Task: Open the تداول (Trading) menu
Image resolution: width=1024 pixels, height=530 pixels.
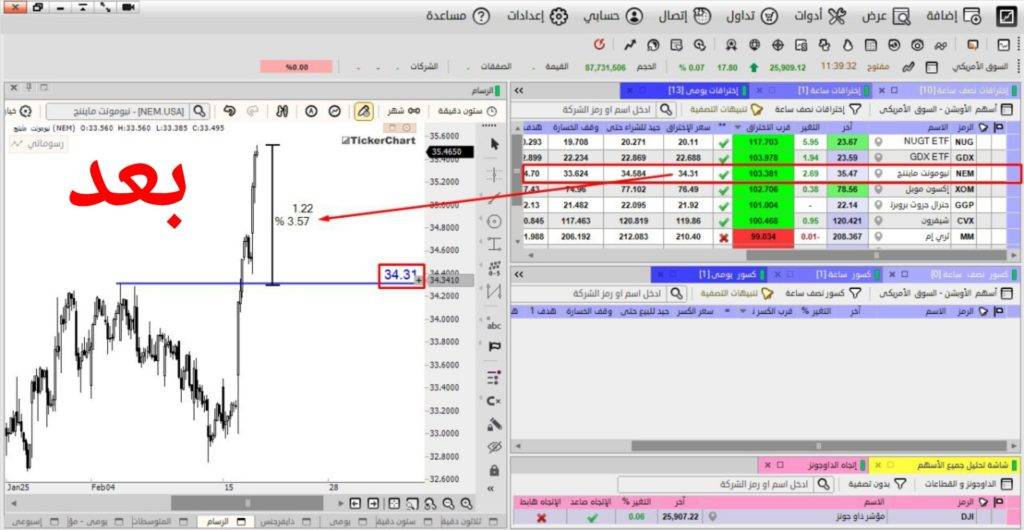Action: pos(753,16)
